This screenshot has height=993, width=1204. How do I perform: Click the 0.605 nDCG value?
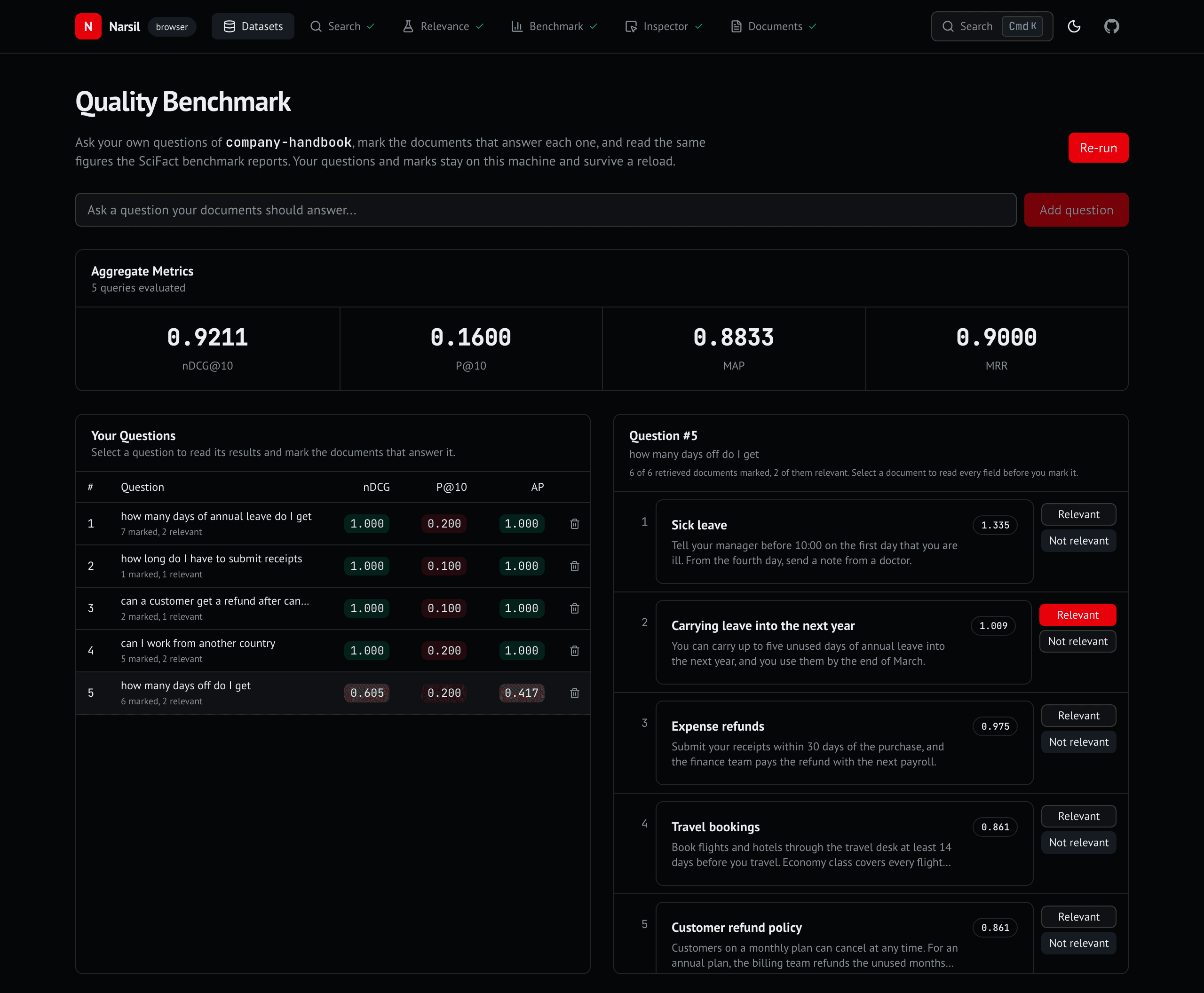tap(367, 693)
